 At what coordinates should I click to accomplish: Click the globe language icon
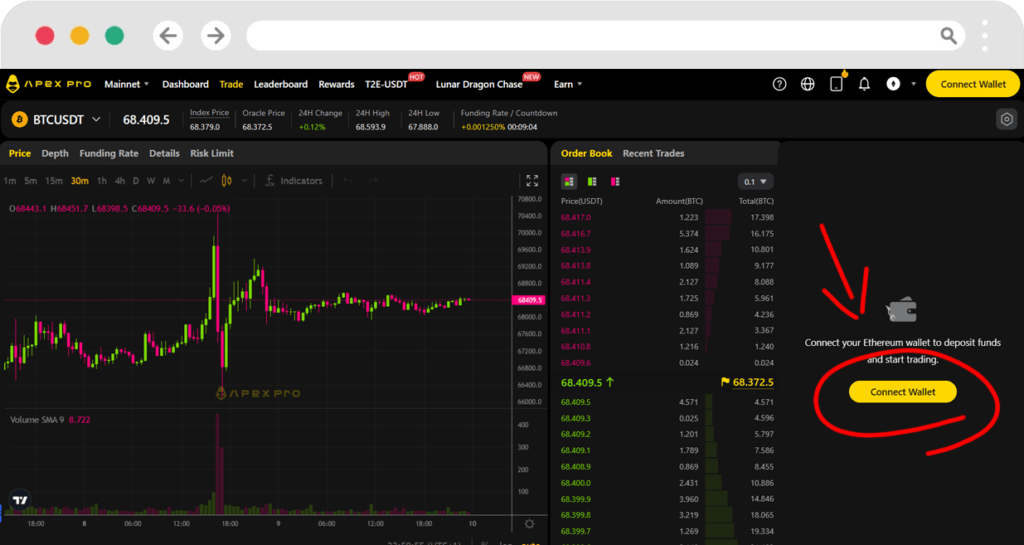point(808,84)
